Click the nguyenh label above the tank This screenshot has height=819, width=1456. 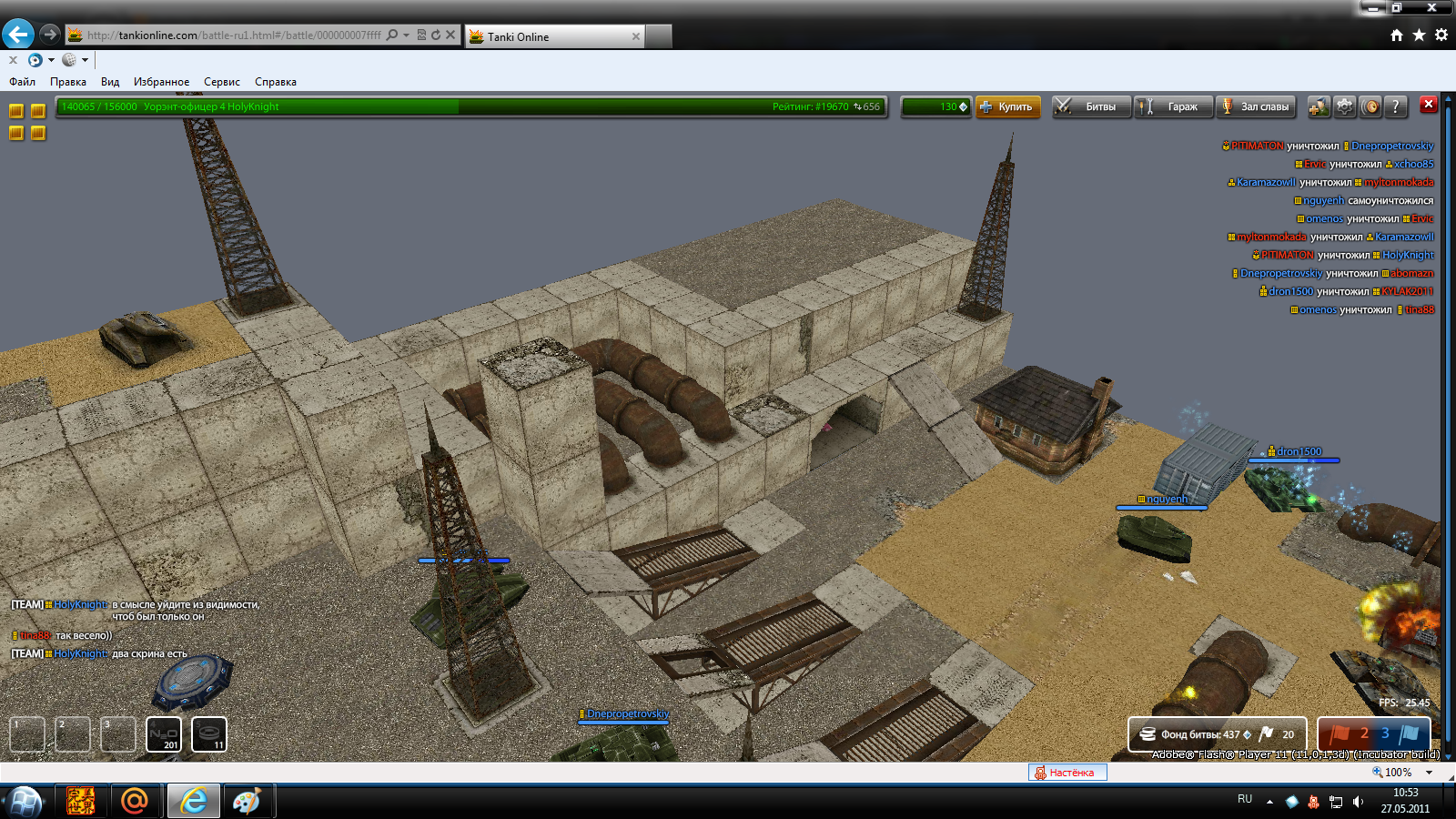[x=1168, y=499]
